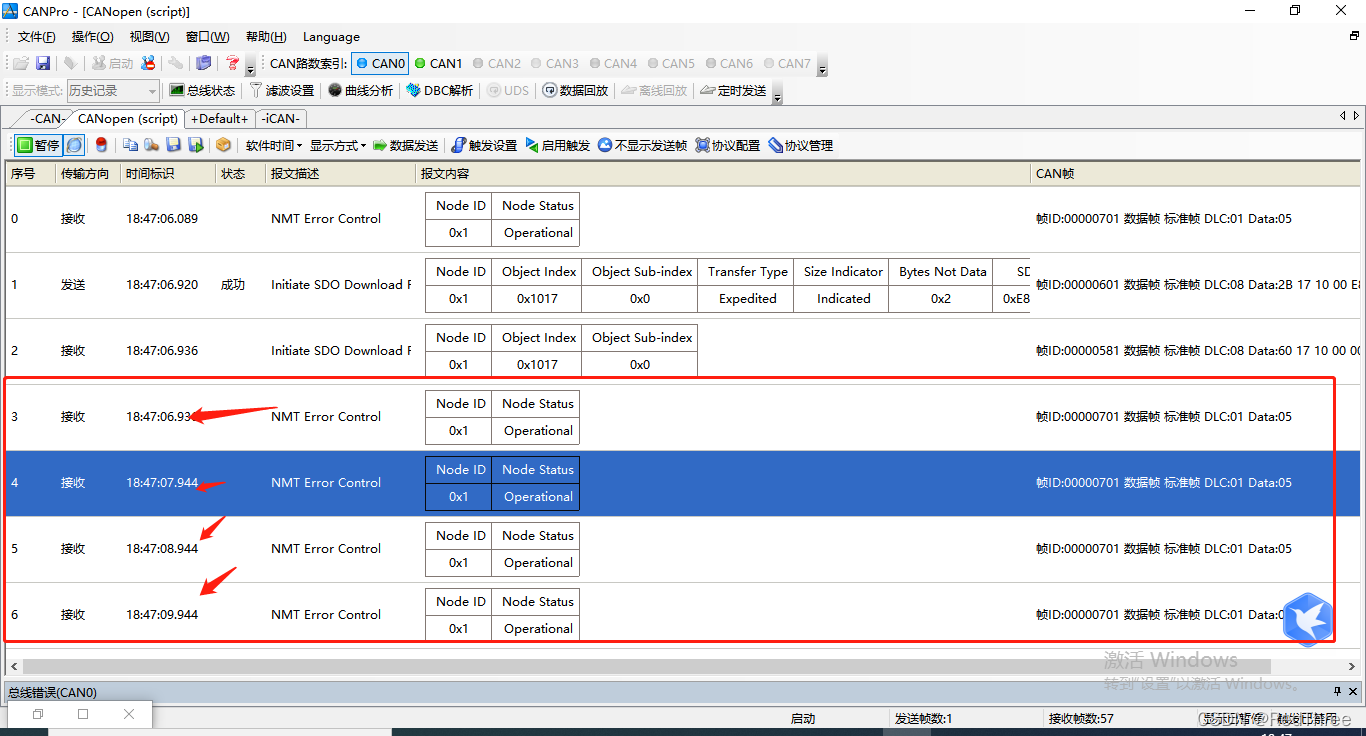The width and height of the screenshot is (1366, 736).
Task: Open 滤波设置 filter settings
Action: [x=282, y=90]
